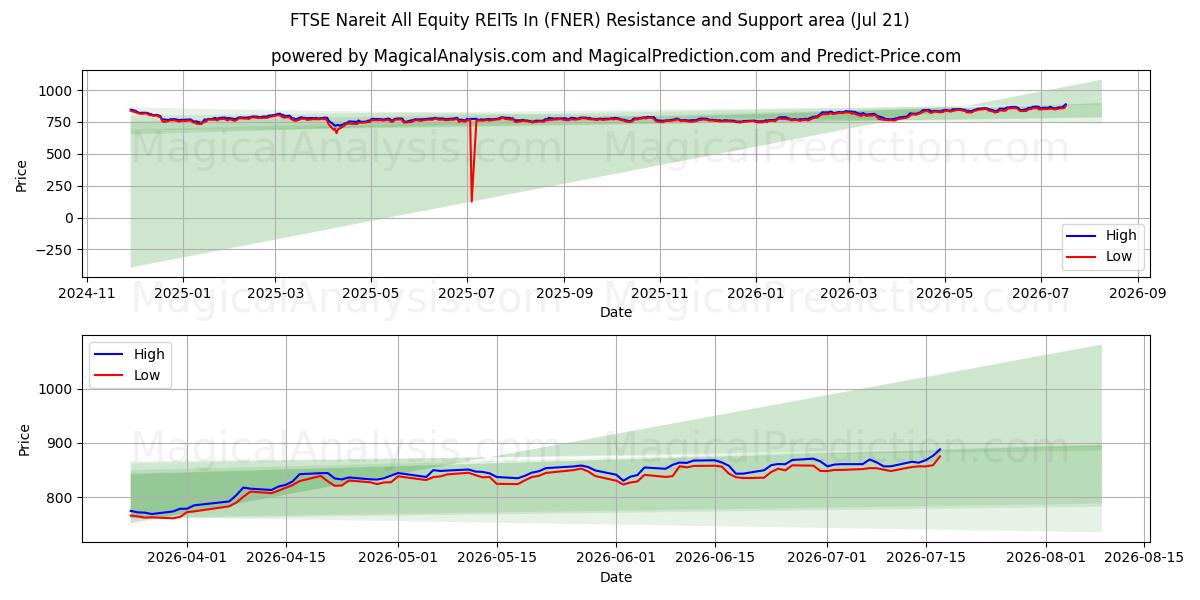
Task: Click the '2026-09' tick label on the top chart
Action: [x=1137, y=293]
